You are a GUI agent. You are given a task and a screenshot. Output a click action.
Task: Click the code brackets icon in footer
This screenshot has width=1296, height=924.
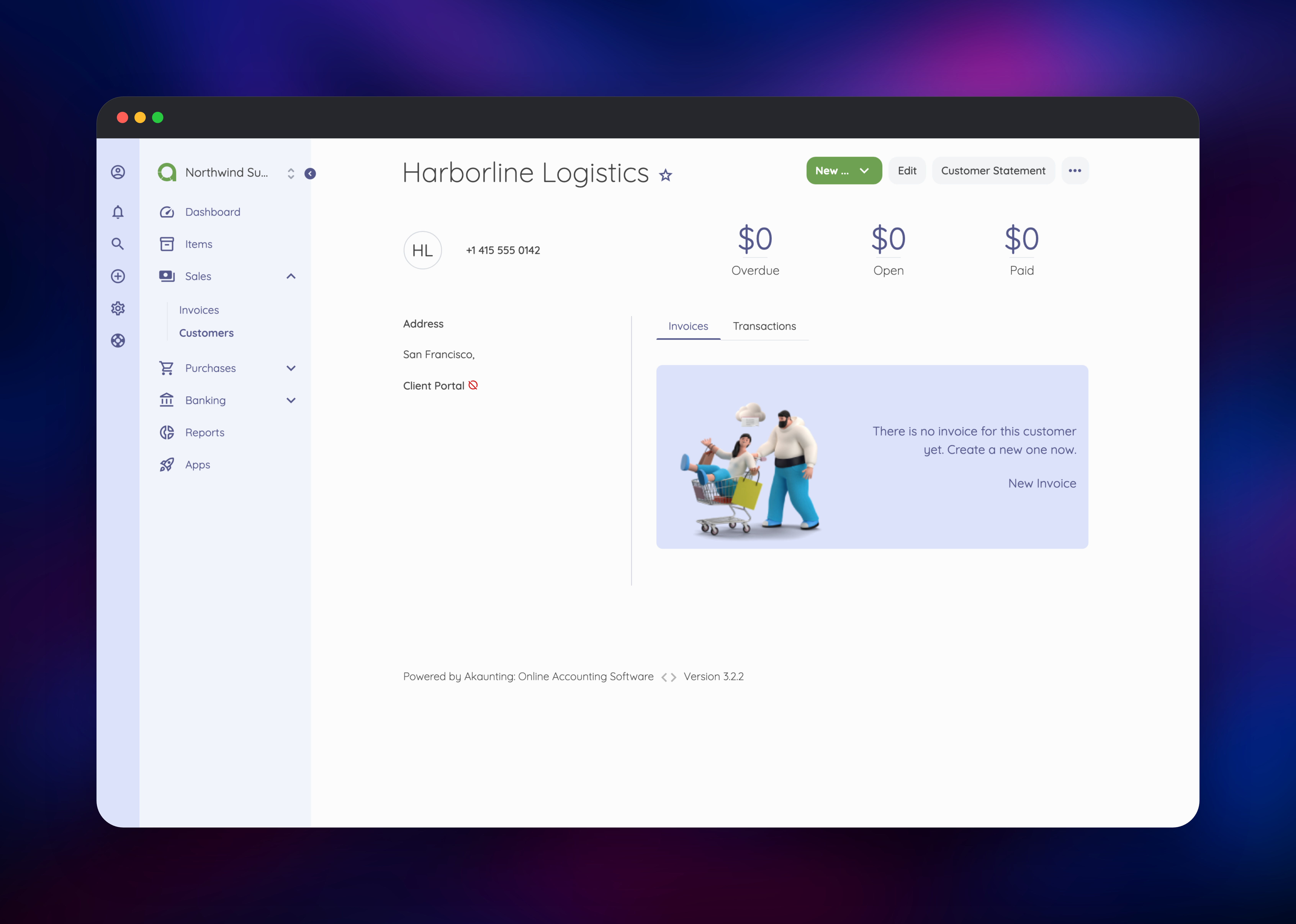669,677
